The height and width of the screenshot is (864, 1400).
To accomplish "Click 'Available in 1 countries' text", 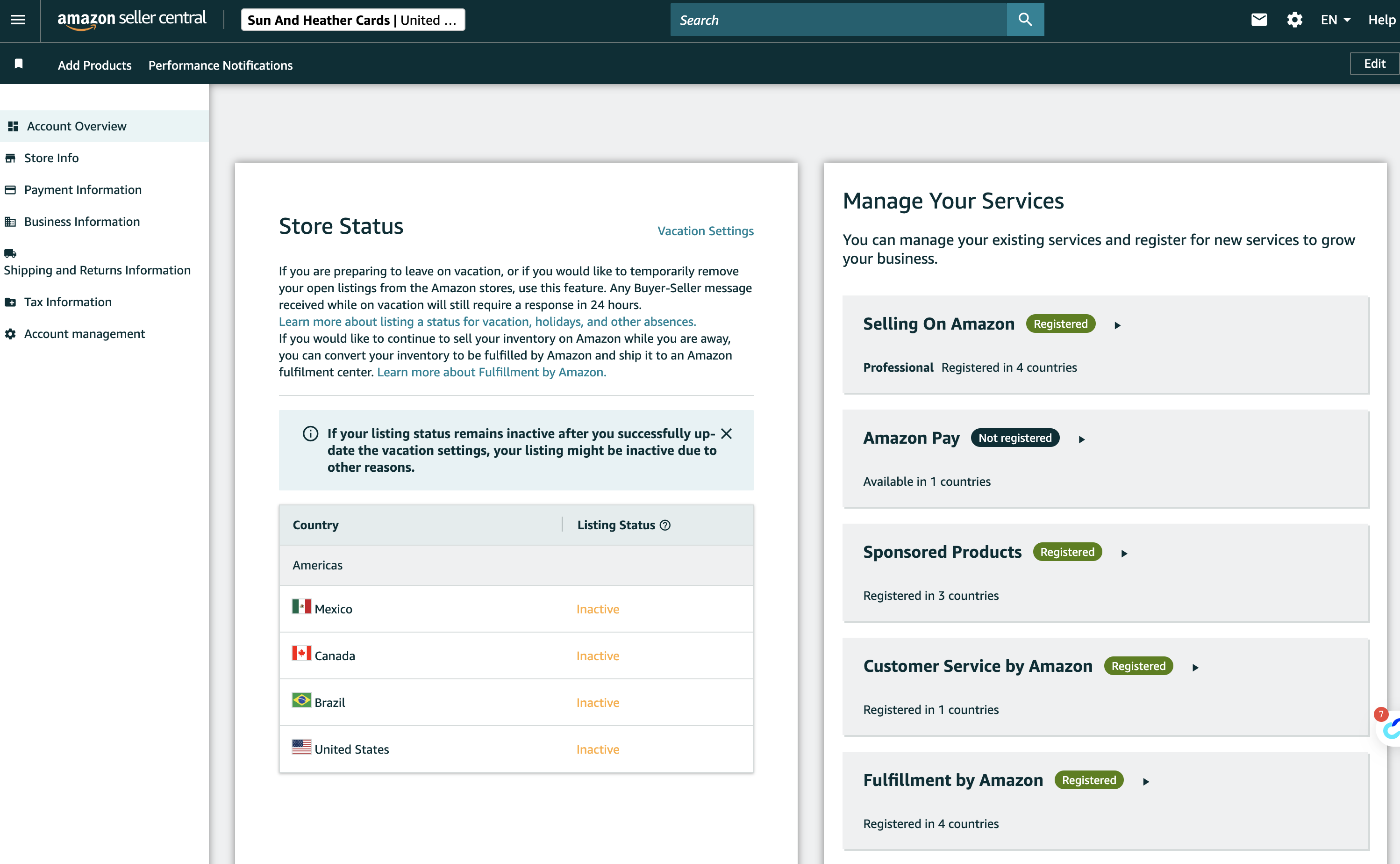I will [927, 482].
